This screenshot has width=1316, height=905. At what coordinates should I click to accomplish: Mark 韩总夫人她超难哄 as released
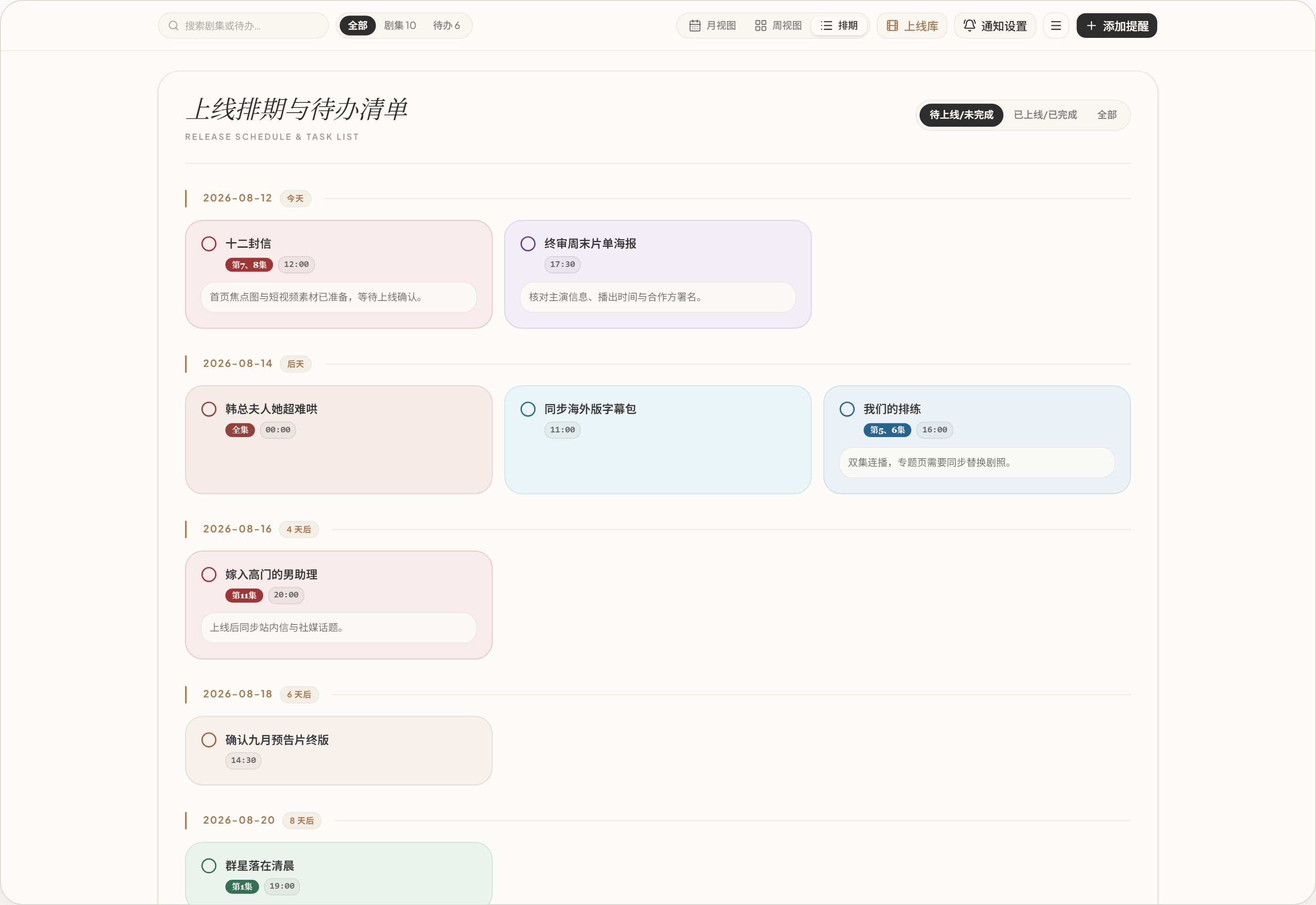(x=208, y=409)
